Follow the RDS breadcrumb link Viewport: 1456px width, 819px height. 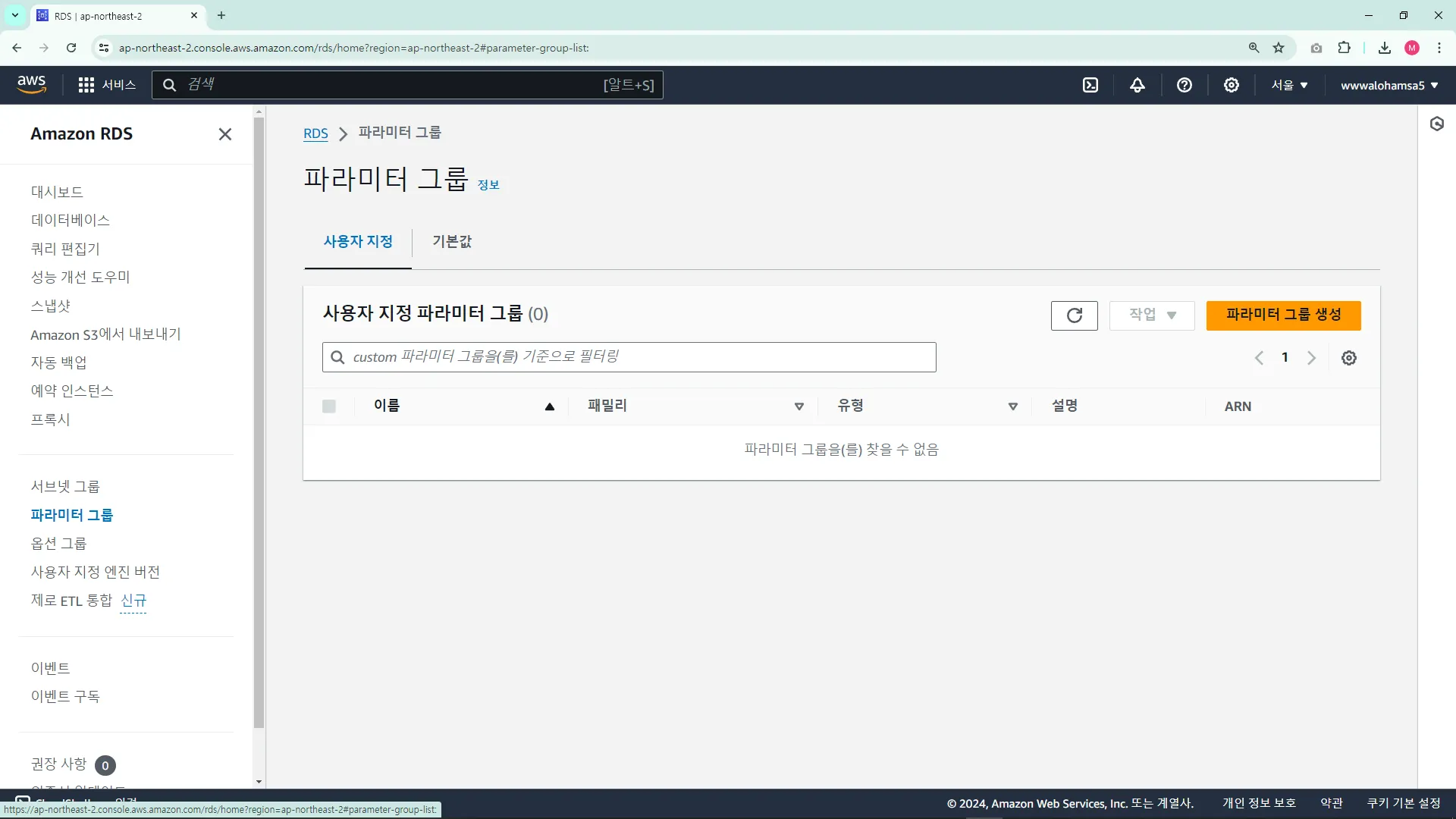[x=315, y=133]
